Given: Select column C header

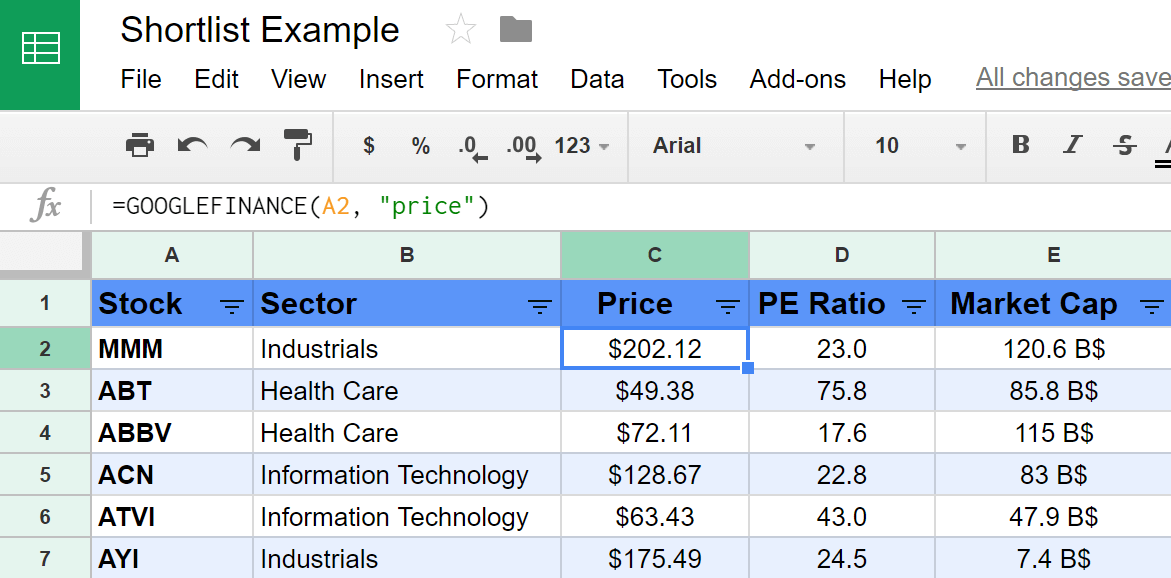Looking at the screenshot, I should (x=655, y=255).
